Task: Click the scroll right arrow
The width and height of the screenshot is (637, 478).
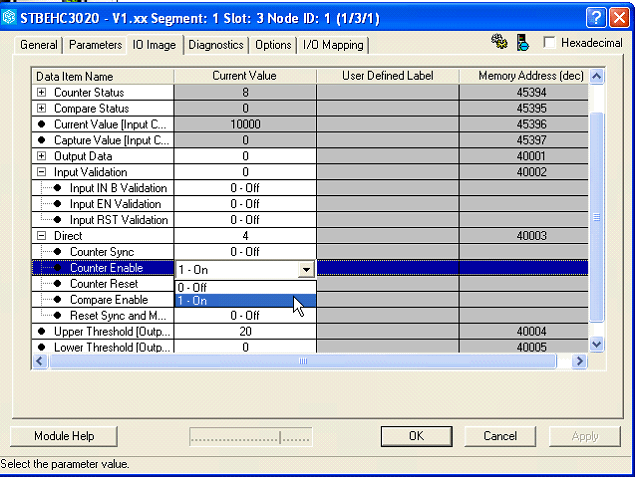Action: click(580, 361)
